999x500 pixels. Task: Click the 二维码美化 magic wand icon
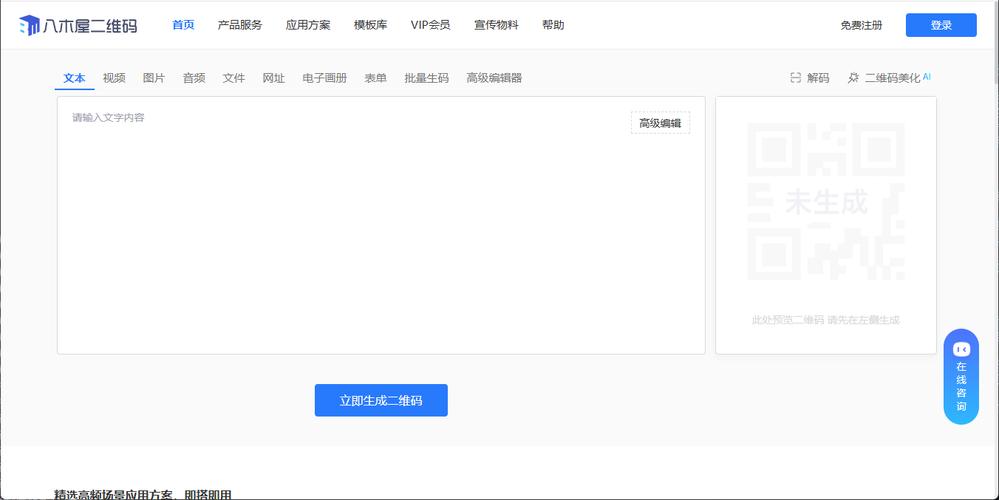pyautogui.click(x=853, y=78)
